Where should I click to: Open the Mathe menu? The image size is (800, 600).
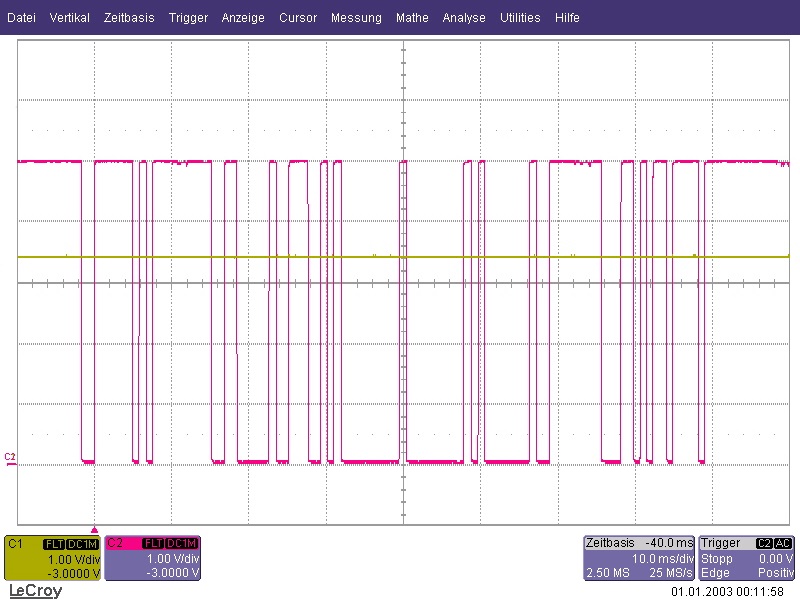pos(412,18)
